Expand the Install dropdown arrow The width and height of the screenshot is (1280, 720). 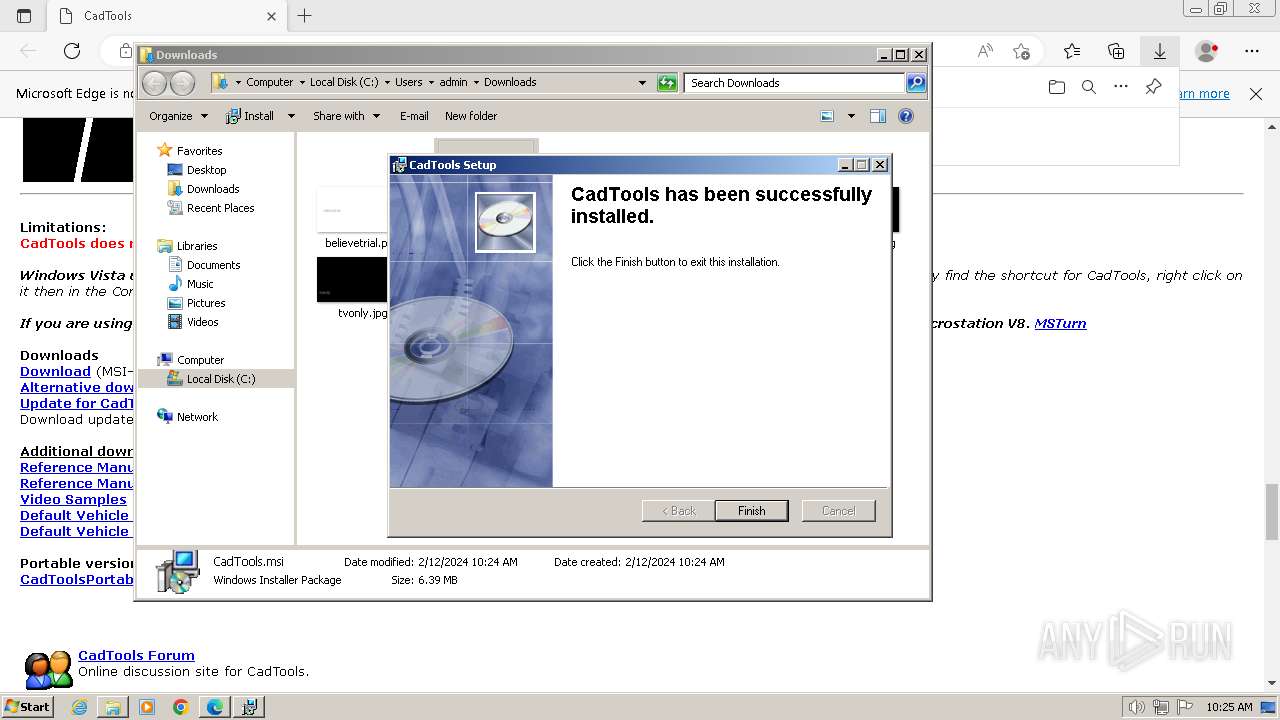pos(291,116)
